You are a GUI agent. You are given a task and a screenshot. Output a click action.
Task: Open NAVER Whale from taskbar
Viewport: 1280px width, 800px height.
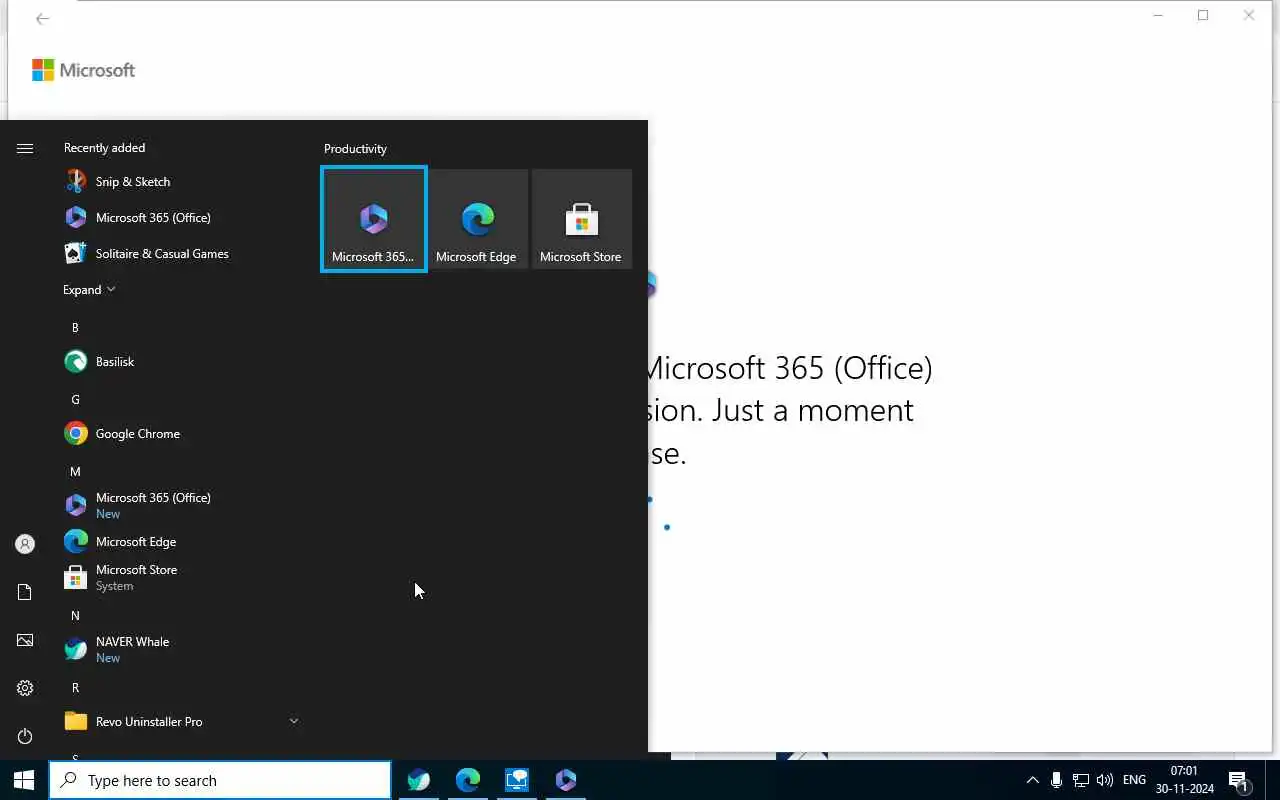[419, 780]
